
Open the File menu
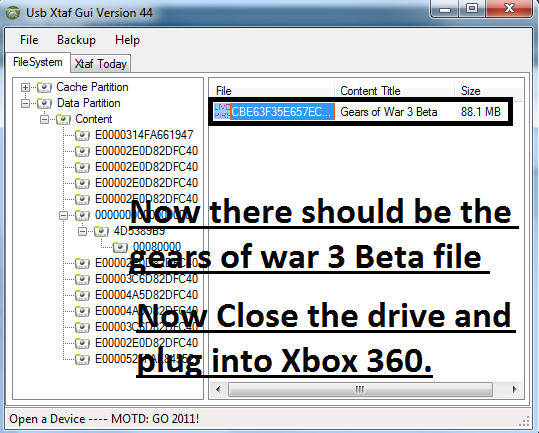tap(29, 40)
